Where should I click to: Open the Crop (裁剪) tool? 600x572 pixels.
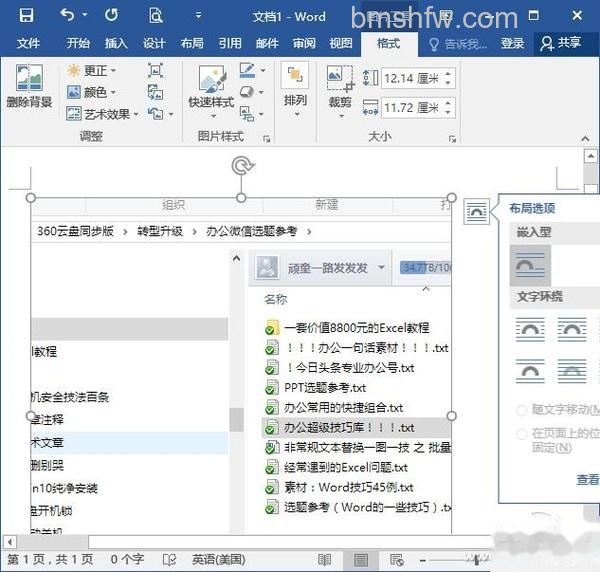click(340, 91)
